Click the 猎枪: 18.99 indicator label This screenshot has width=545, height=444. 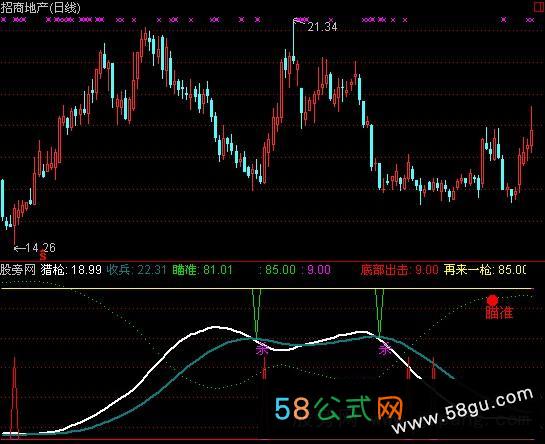(71, 269)
